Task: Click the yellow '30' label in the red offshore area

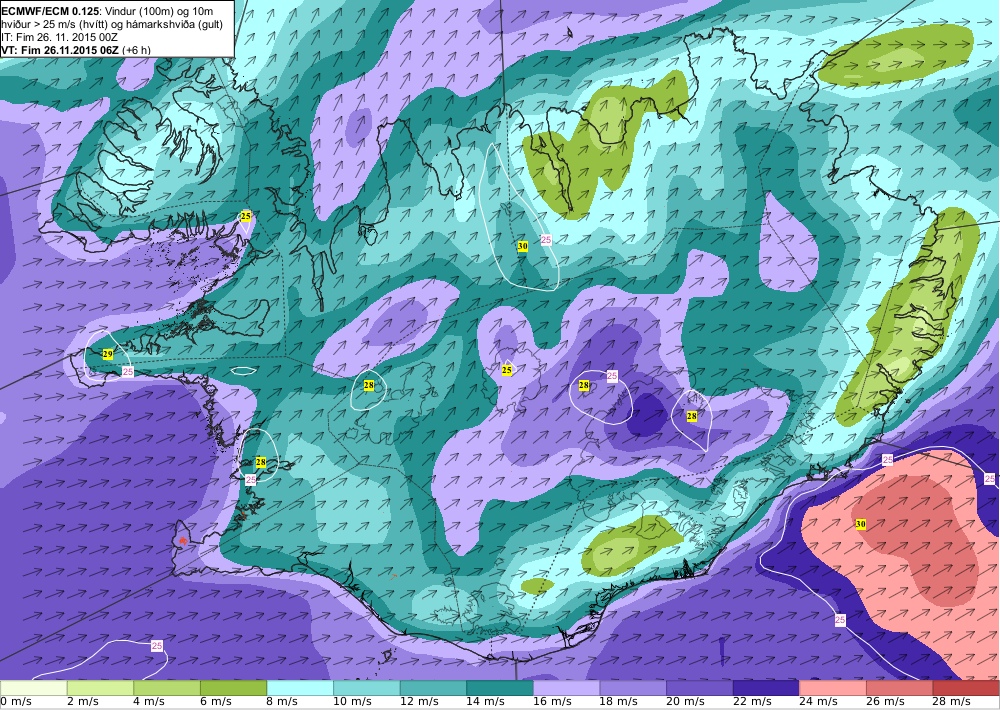Action: pyautogui.click(x=860, y=524)
